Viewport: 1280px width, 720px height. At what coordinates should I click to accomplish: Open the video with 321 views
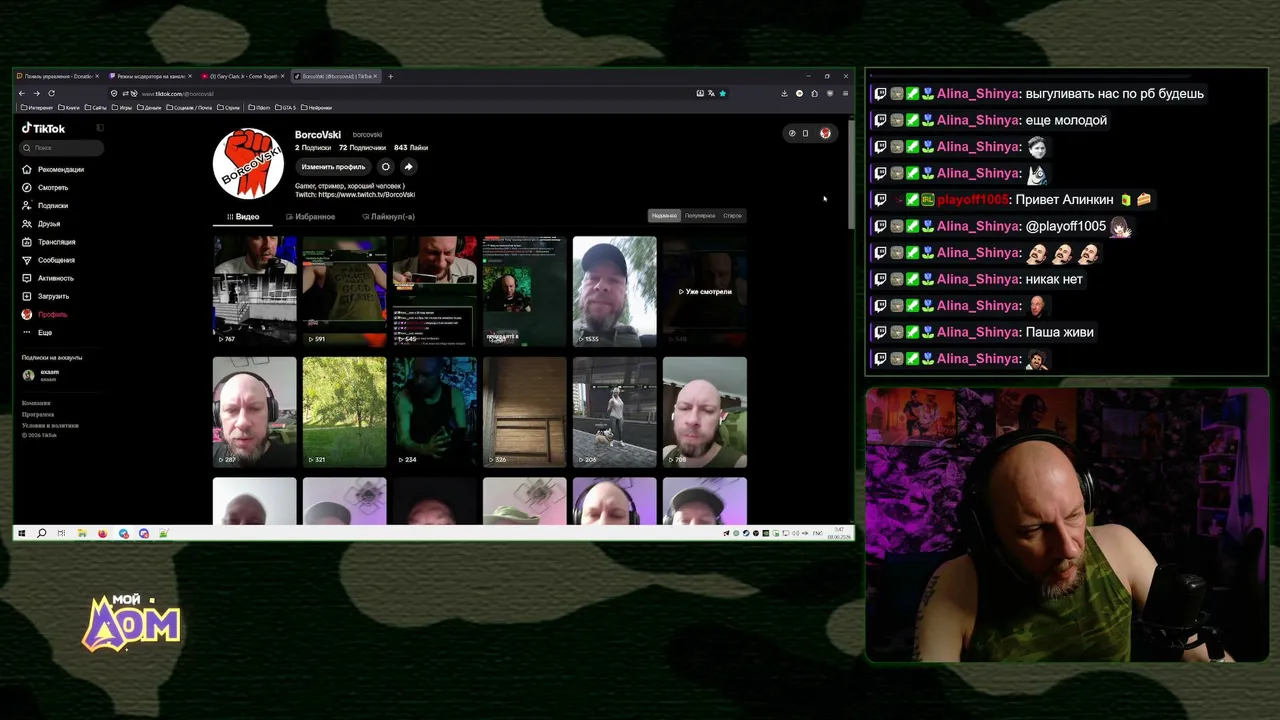[x=345, y=412]
